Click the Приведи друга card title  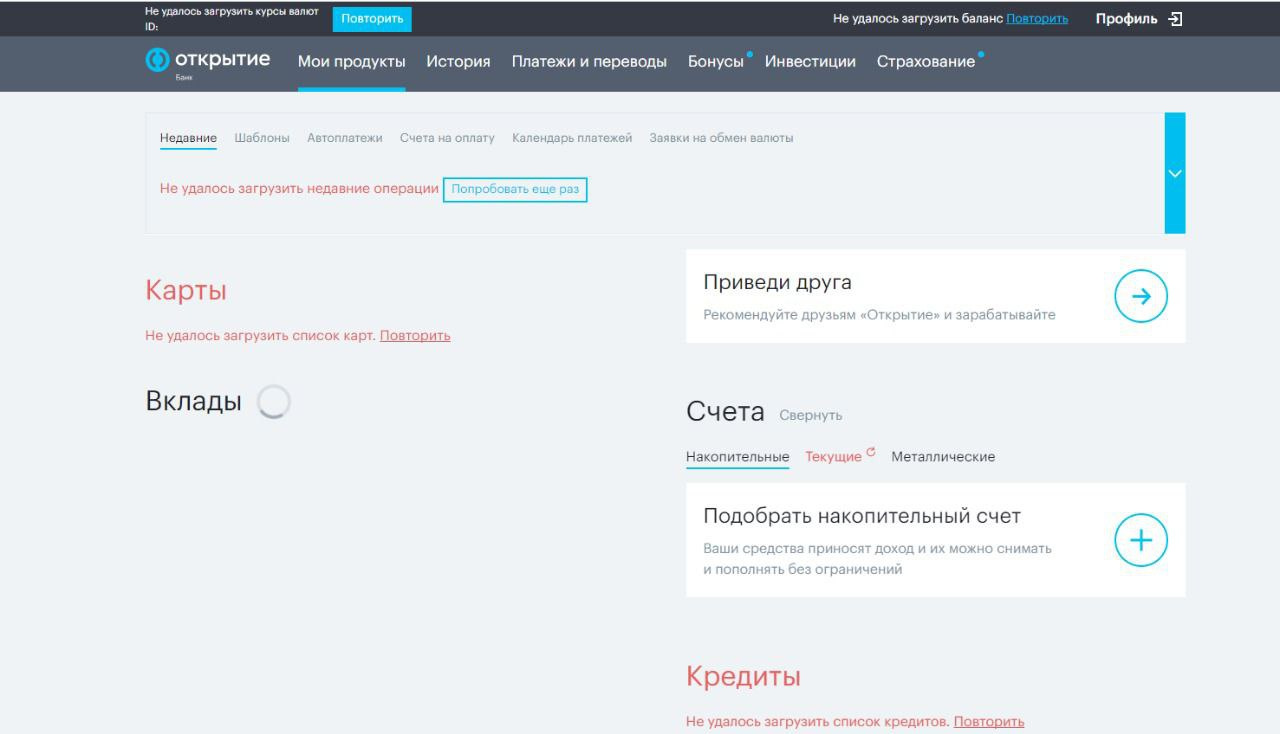point(778,283)
